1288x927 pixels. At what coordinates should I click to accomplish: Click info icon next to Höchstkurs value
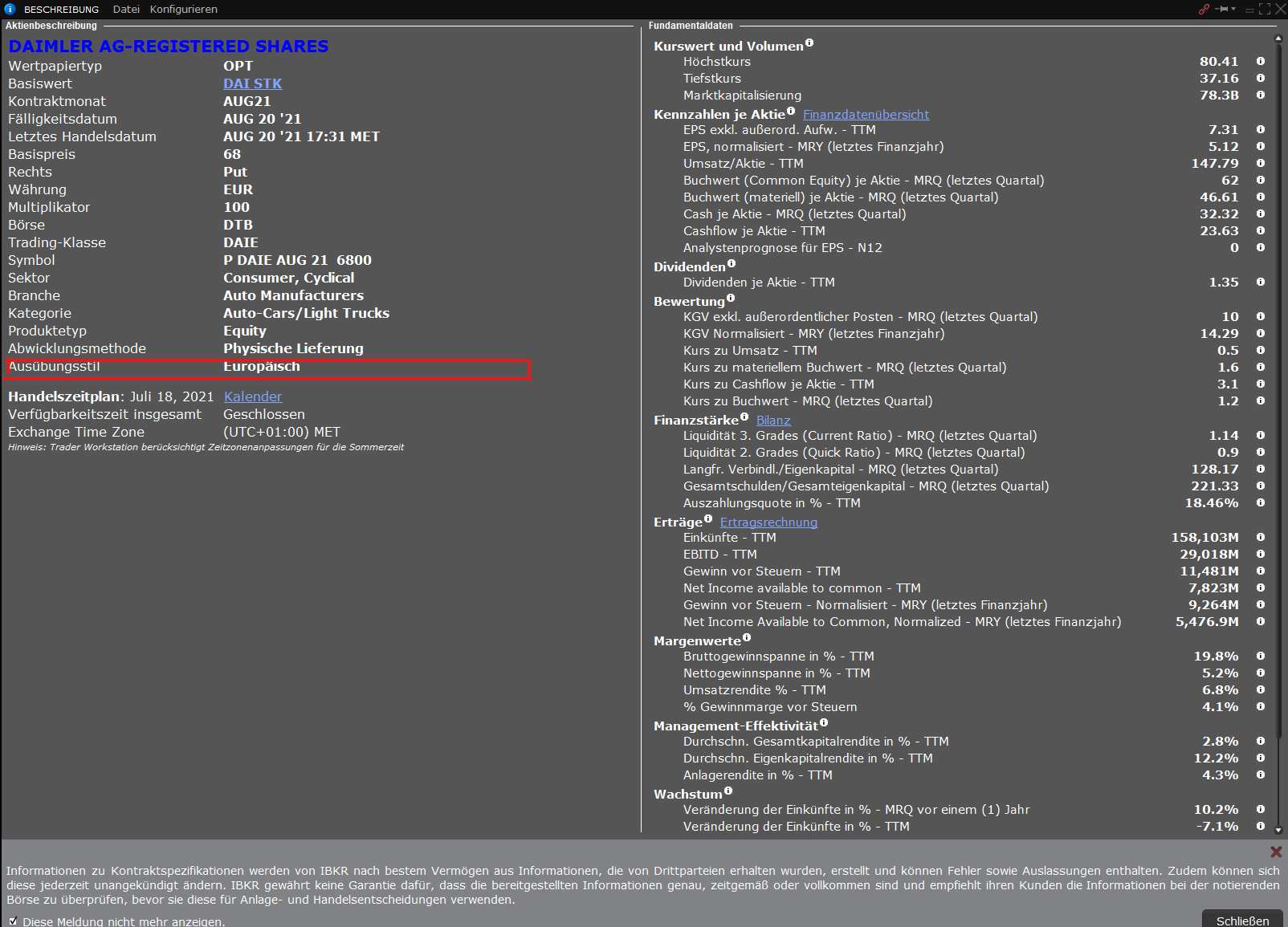(1260, 61)
